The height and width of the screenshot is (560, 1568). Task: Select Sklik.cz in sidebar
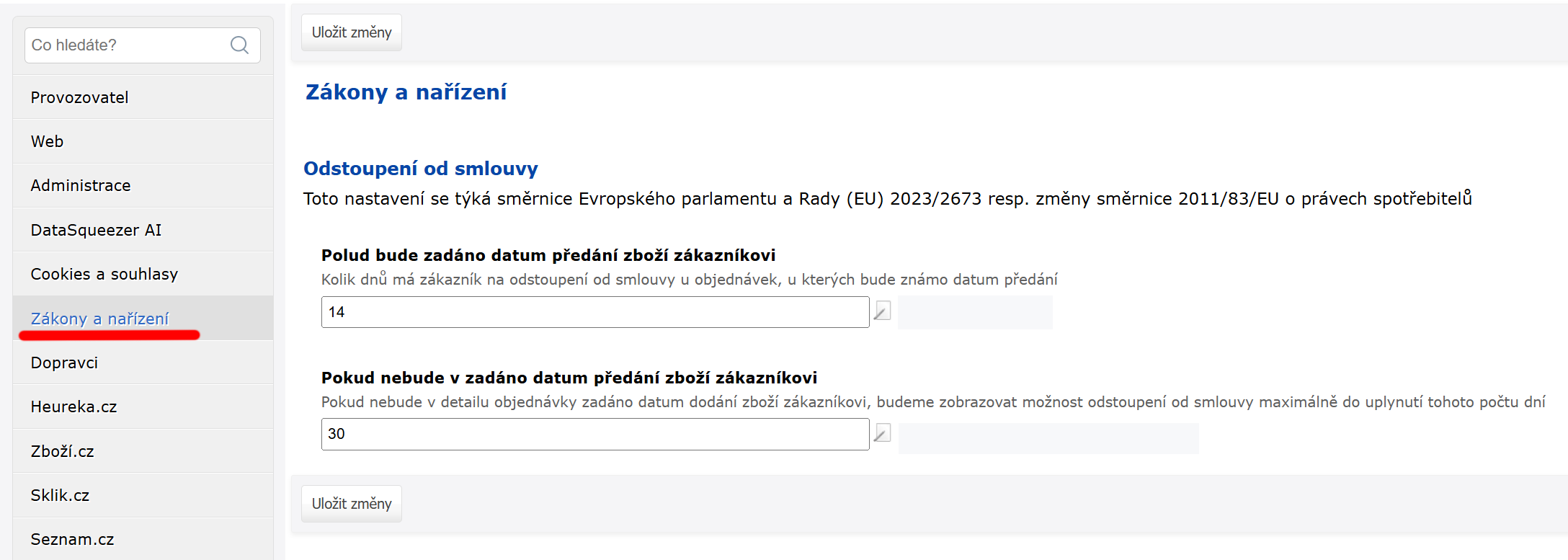coord(143,495)
